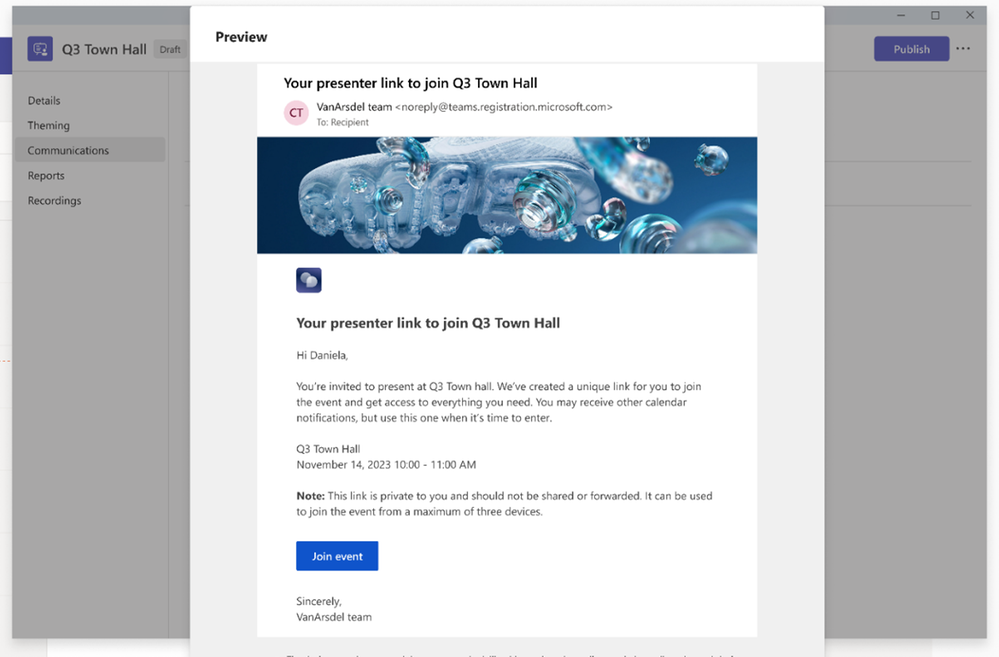Click the noreply sender email address
Screen dimensions: 999x657
[504, 106]
